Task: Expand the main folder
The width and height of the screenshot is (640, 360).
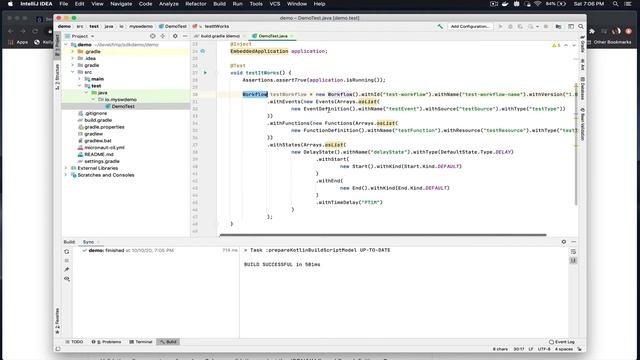Action: [x=80, y=79]
